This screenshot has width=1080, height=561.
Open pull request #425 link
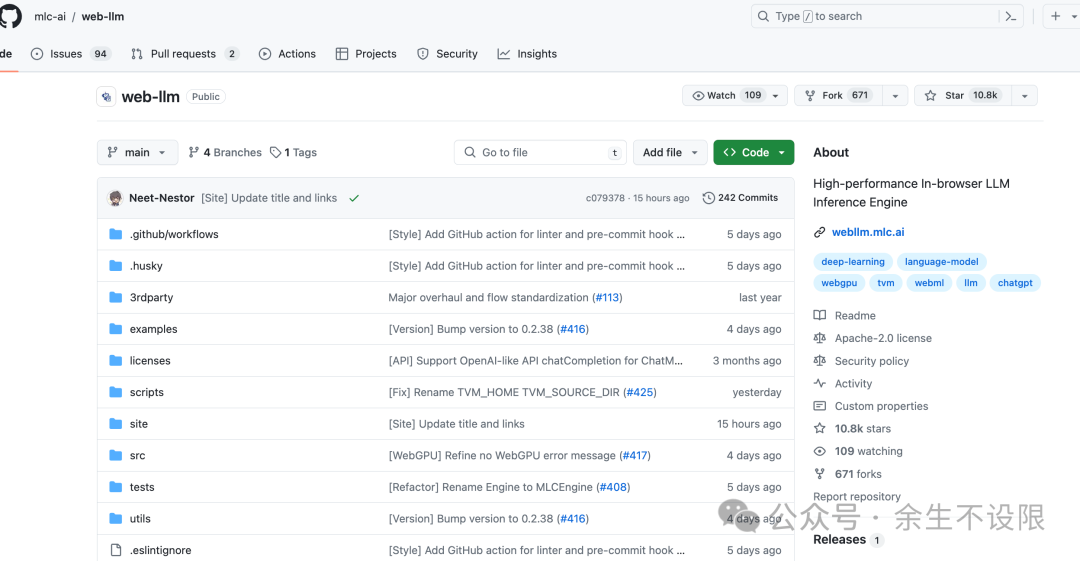click(x=640, y=392)
